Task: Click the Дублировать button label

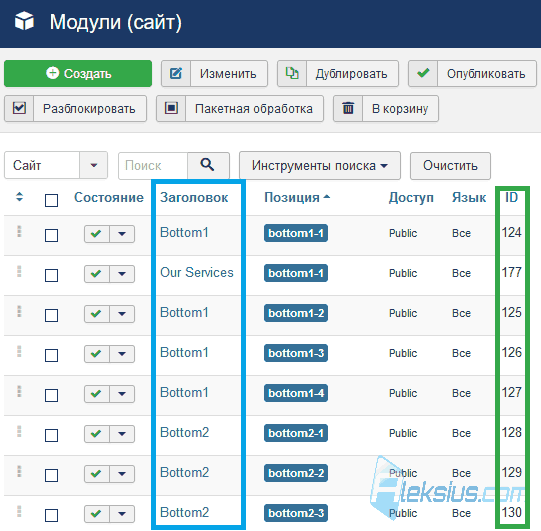Action: point(352,74)
